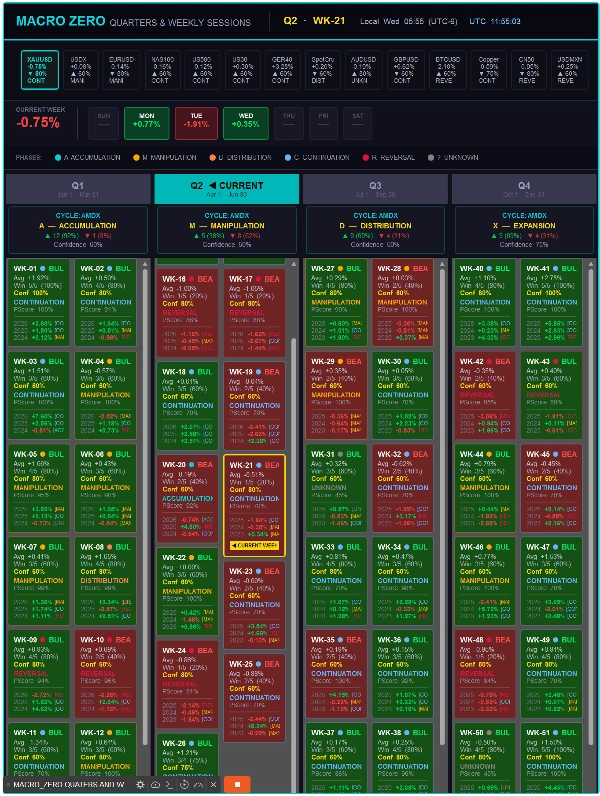This screenshot has height=796, width=600.
Task: Select the SpotCru symbol card
Action: [322, 70]
